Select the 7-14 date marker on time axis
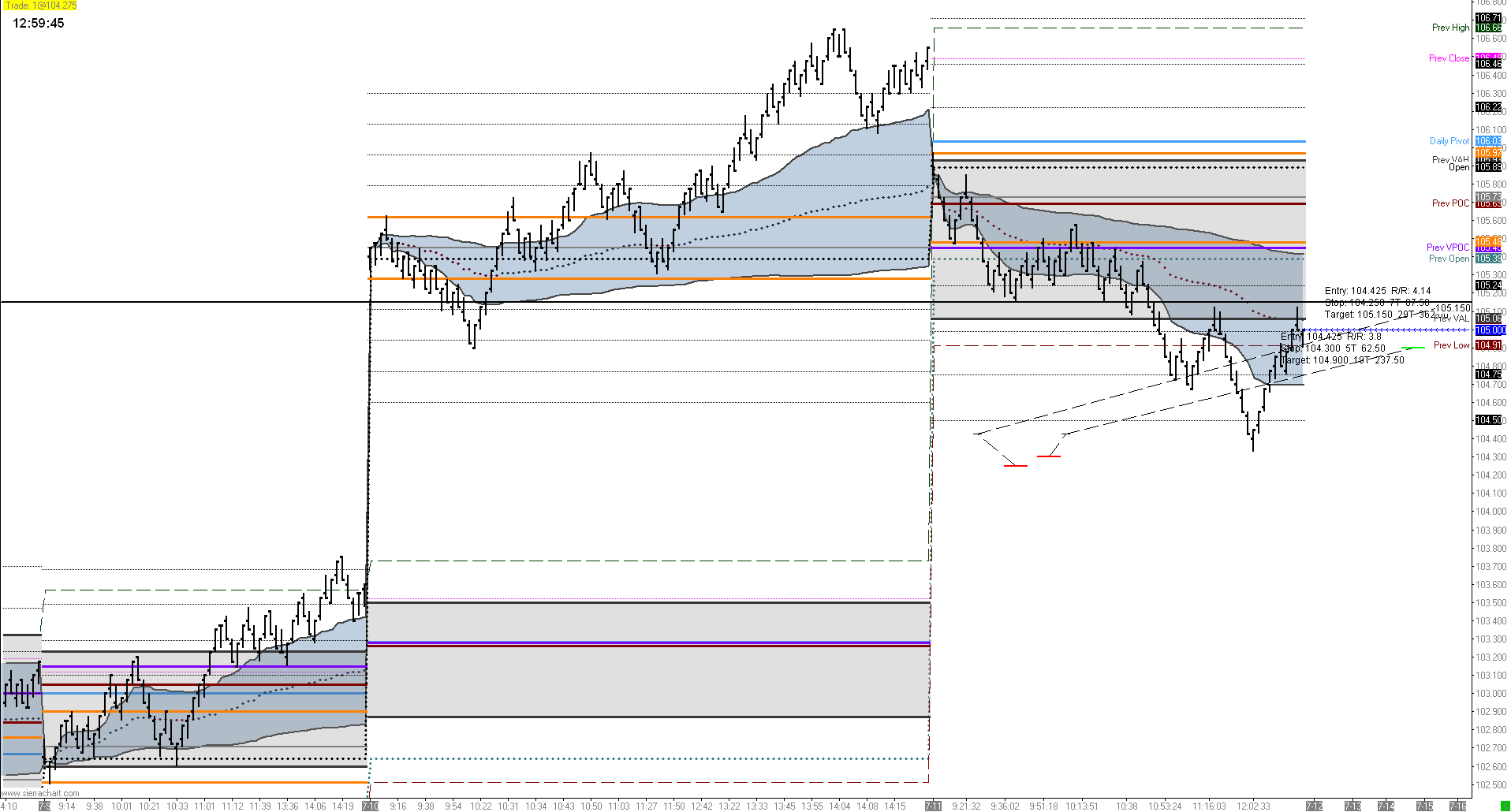 coord(1386,806)
